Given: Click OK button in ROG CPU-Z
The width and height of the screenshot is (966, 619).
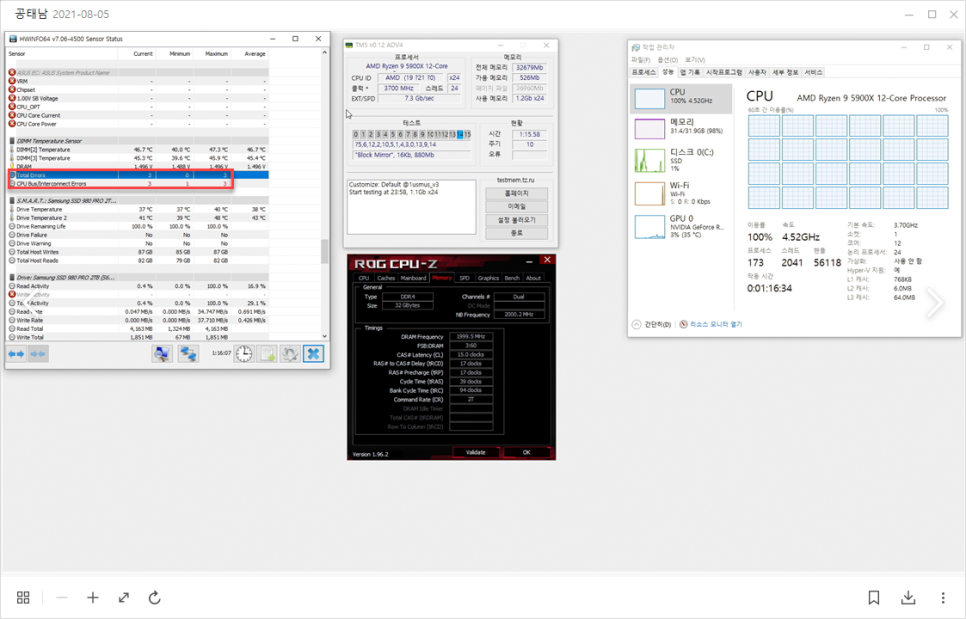Looking at the screenshot, I should (x=527, y=452).
